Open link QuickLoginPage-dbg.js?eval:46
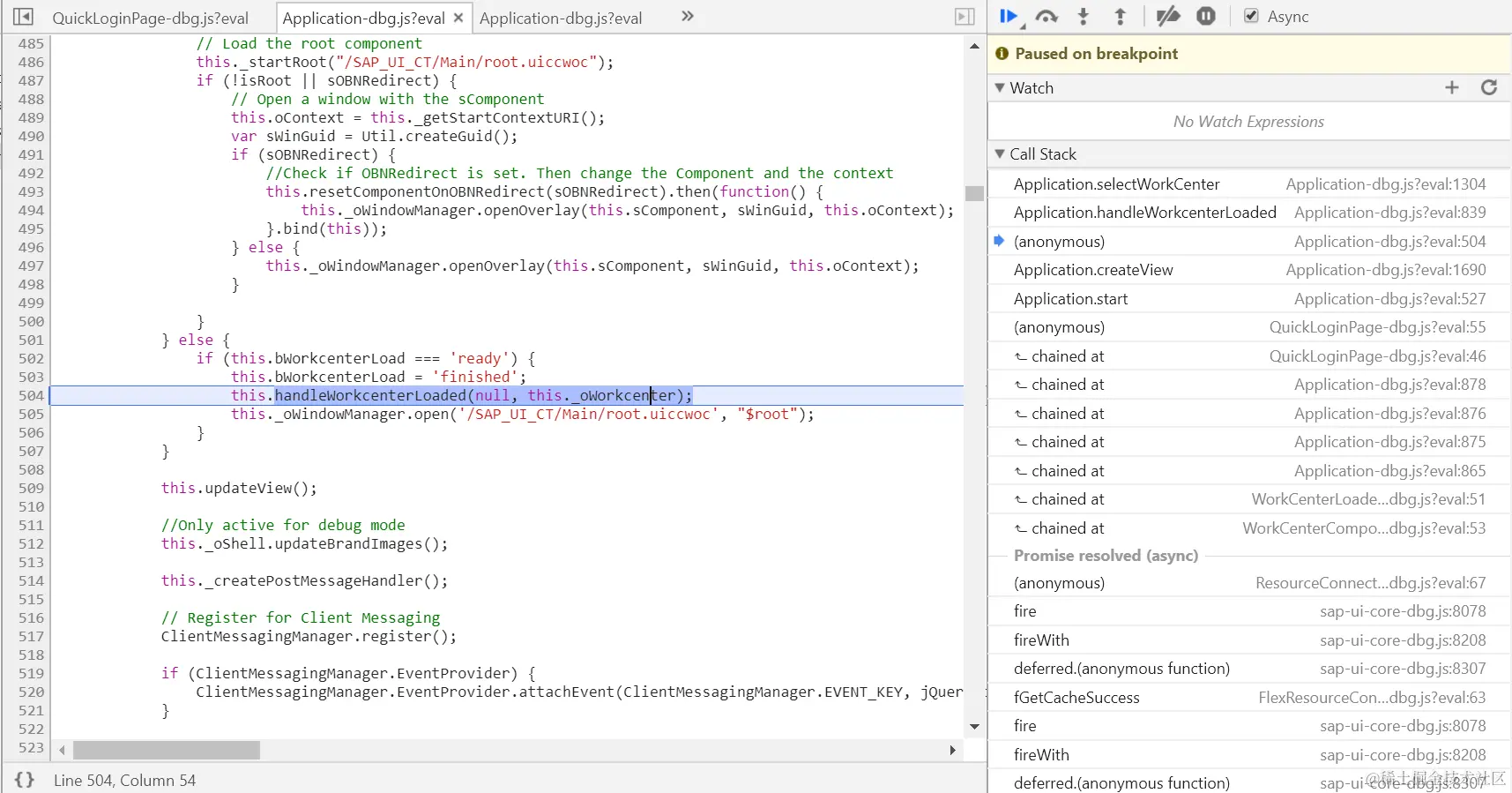Screen dimensions: 1512x793 tap(1377, 356)
